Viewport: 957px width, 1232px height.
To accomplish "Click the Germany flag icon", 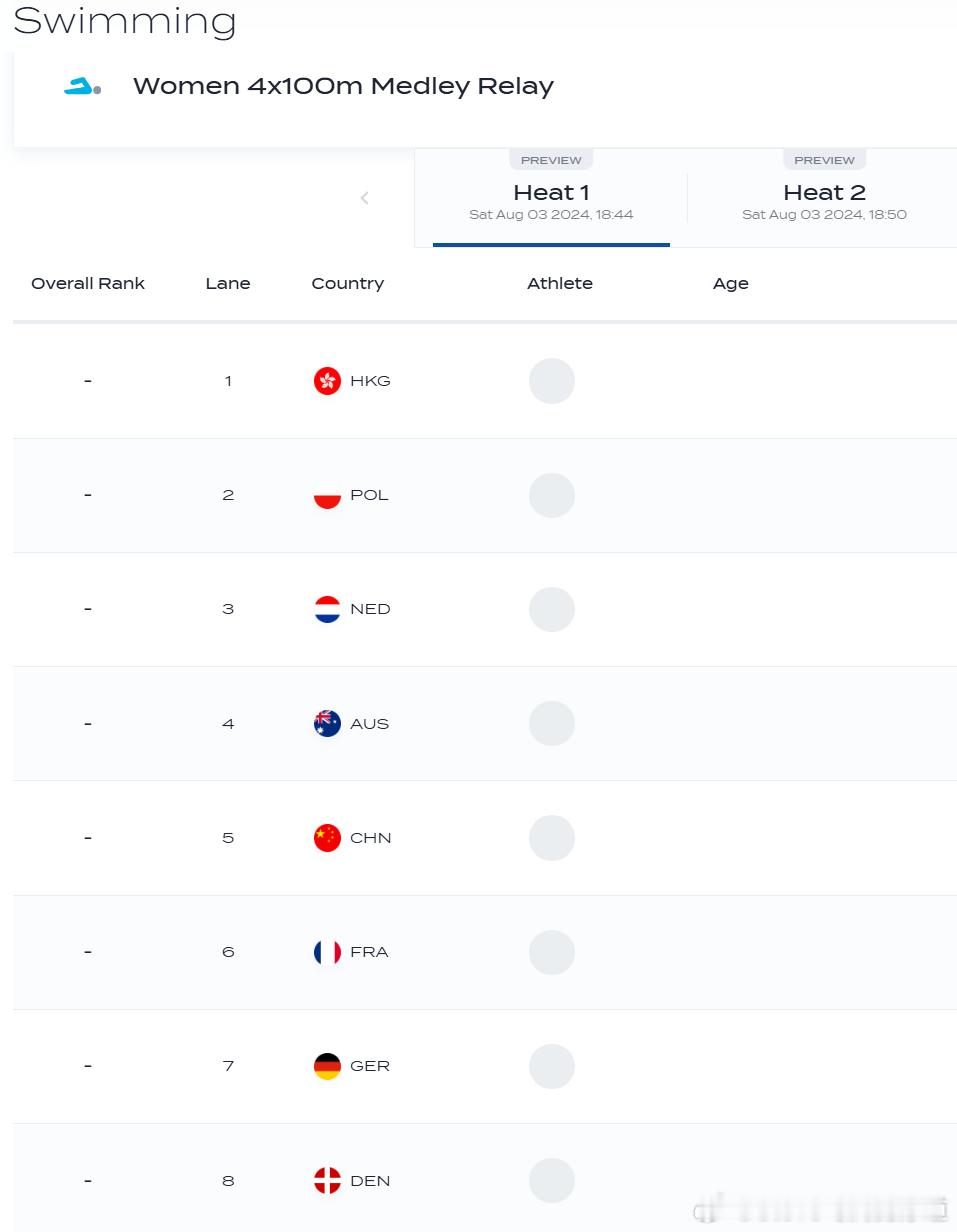I will 327,1066.
